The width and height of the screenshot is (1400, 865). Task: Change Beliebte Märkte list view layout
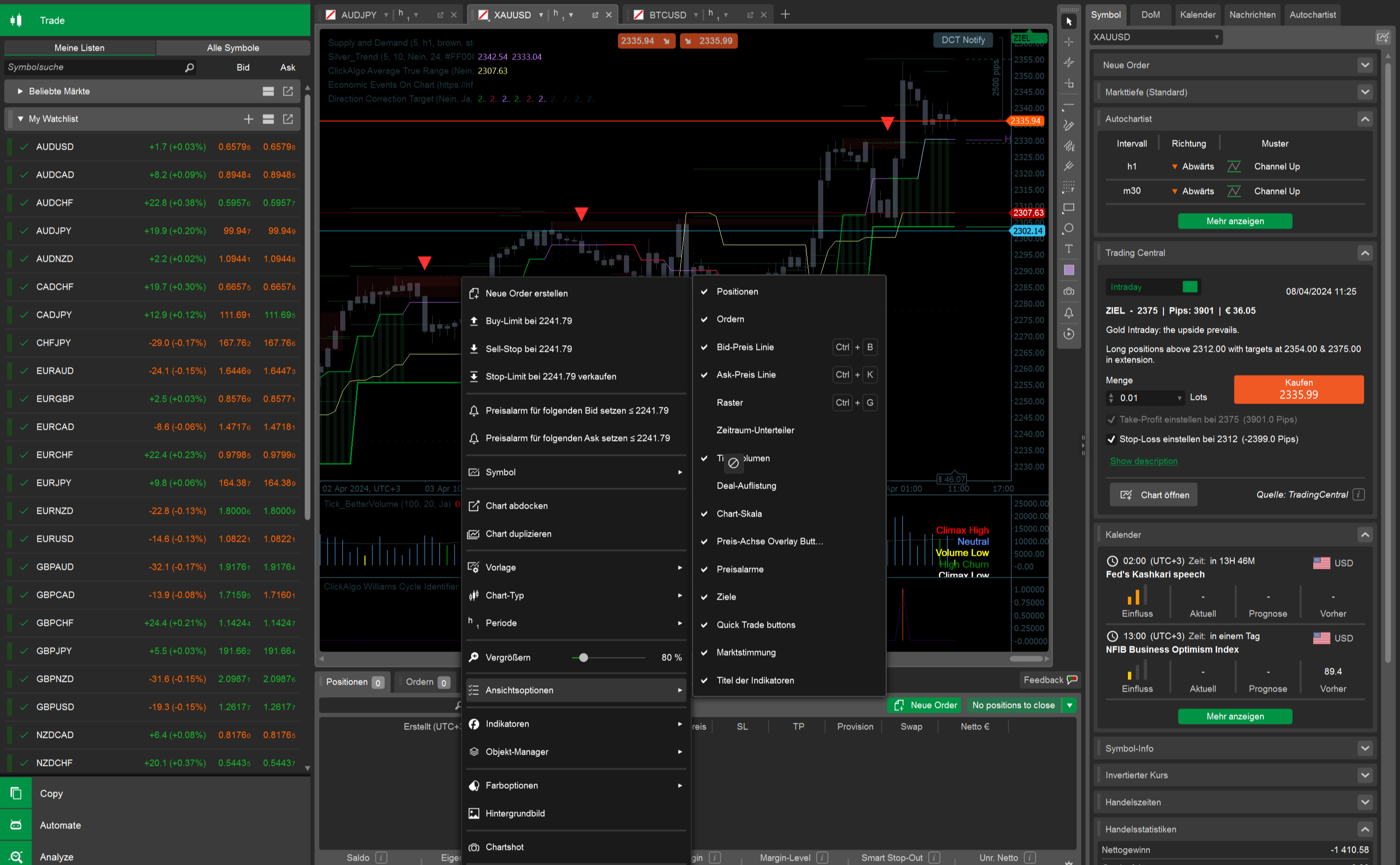[268, 91]
